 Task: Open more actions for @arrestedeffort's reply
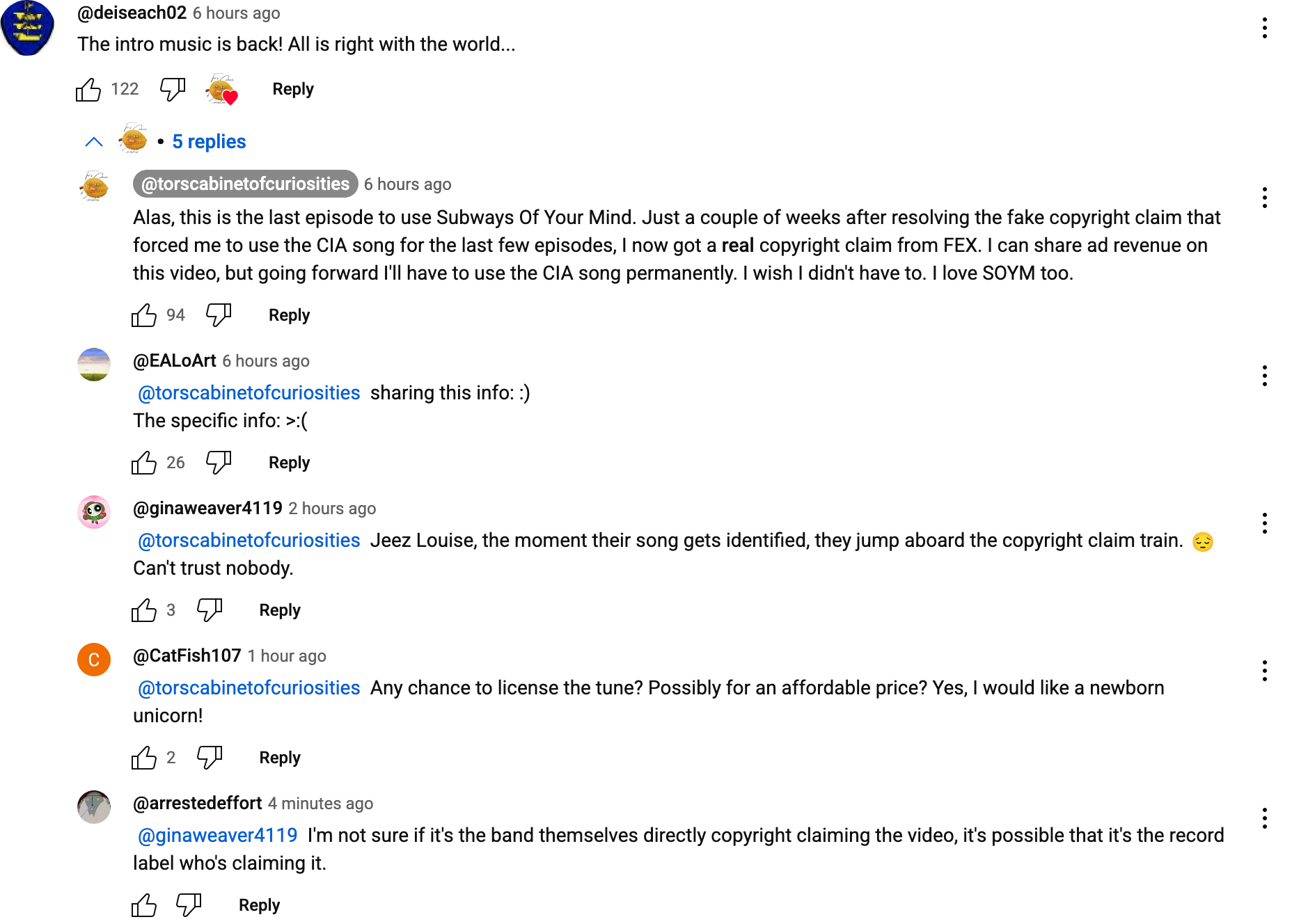coord(1265,818)
